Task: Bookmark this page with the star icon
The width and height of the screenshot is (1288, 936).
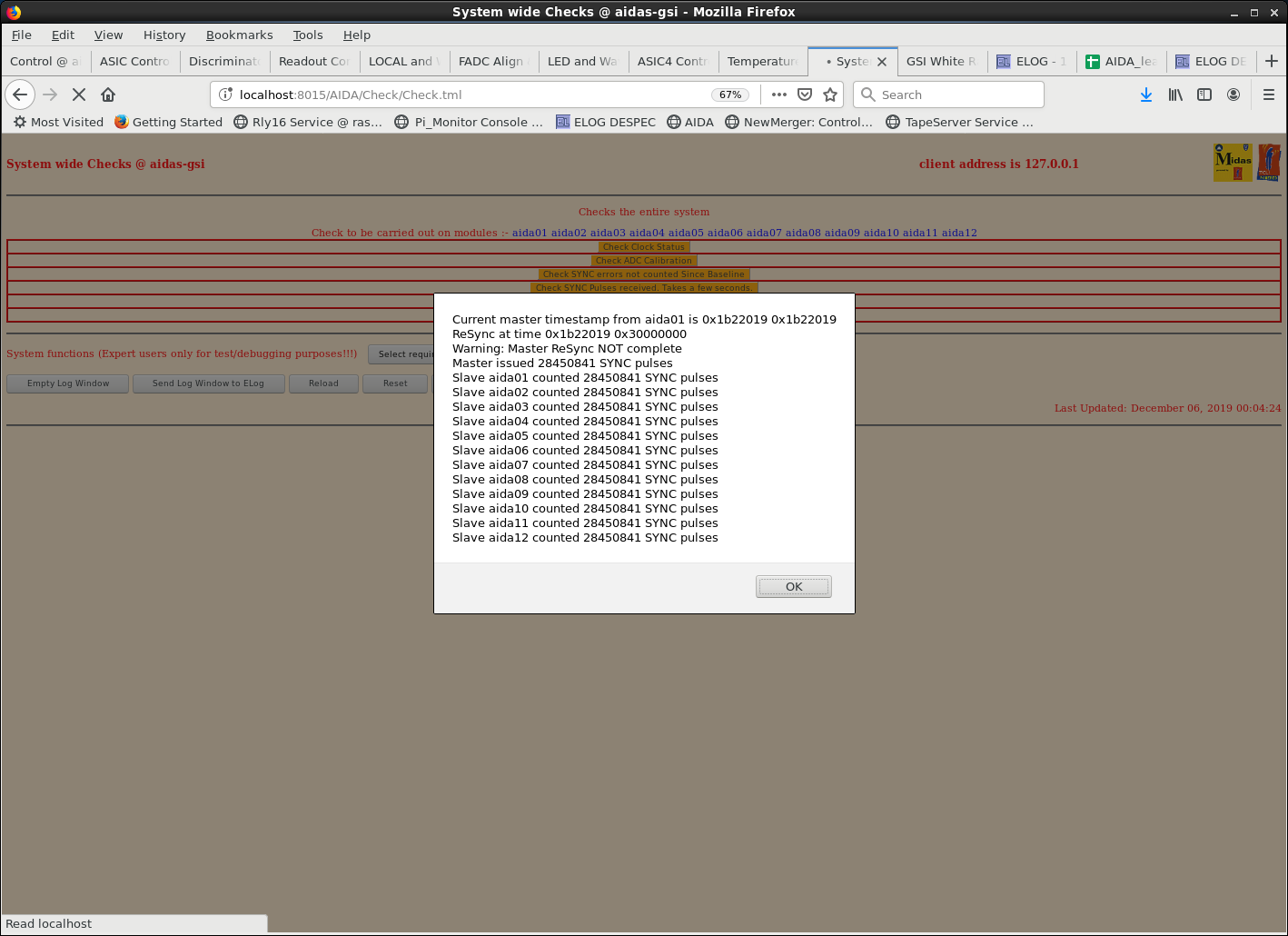Action: [x=829, y=95]
